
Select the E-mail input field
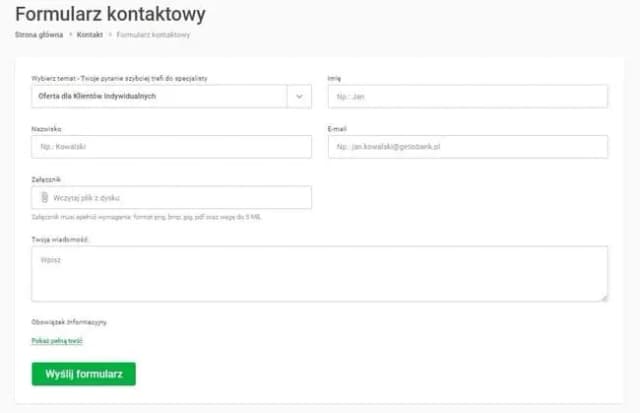click(467, 147)
